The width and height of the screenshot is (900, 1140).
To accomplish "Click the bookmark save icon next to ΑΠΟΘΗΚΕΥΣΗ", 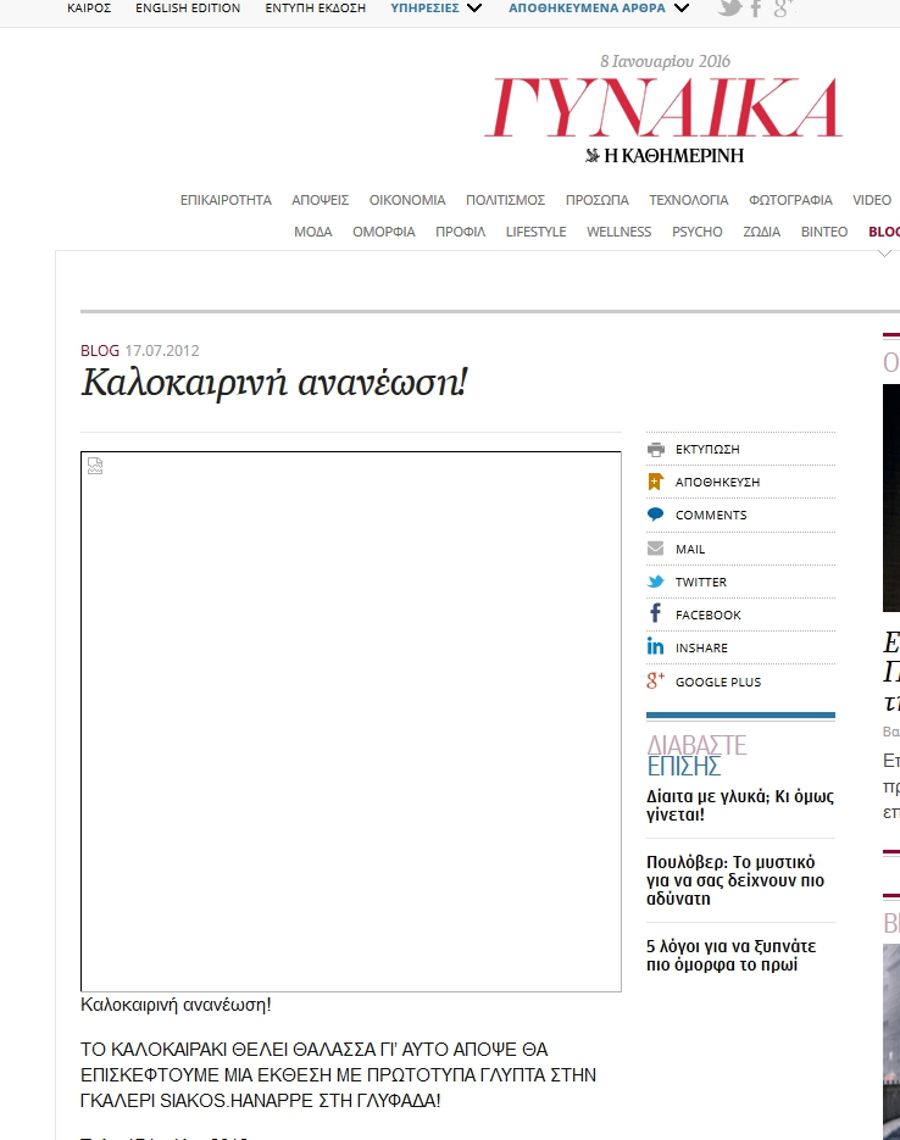I will [x=655, y=482].
